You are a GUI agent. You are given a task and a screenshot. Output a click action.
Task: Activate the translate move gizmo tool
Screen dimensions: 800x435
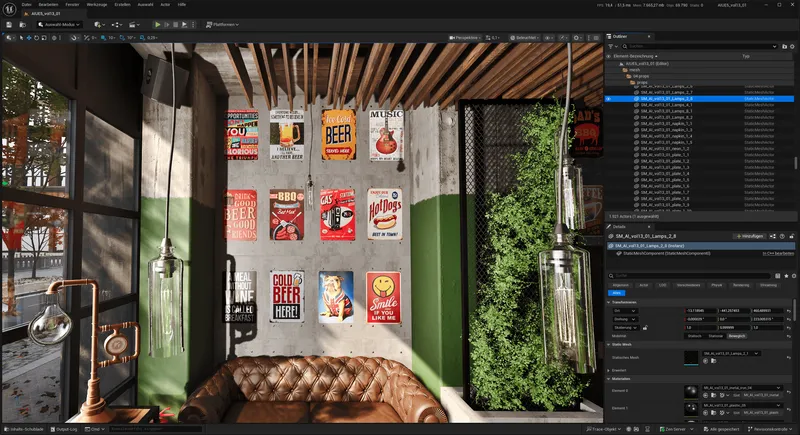(29, 38)
